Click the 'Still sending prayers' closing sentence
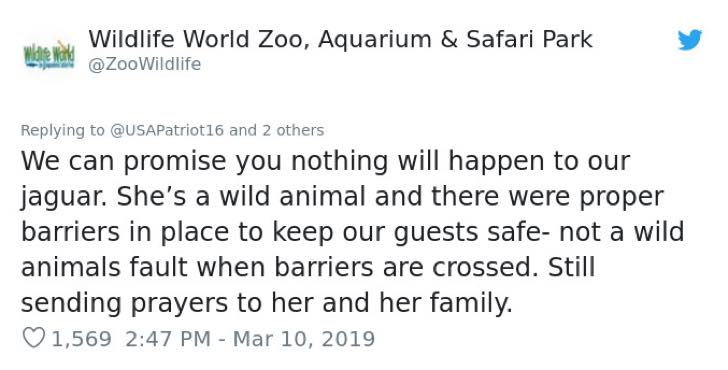This screenshot has height=370, width=728. click(x=308, y=285)
